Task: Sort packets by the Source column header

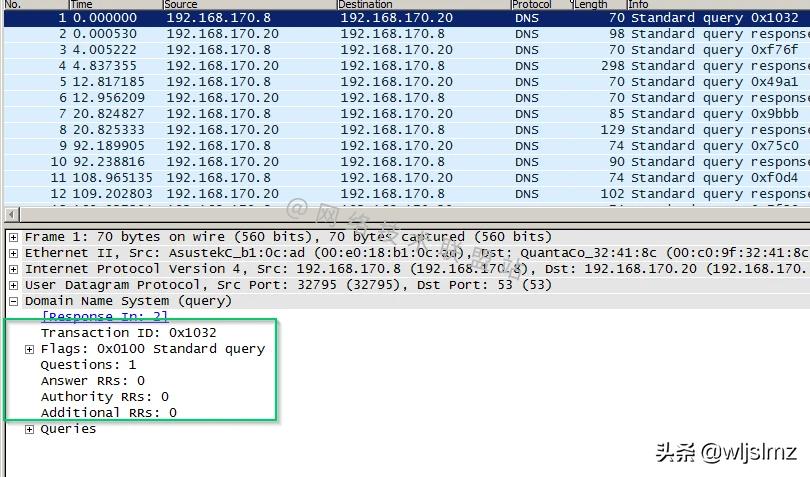Action: pos(249,5)
